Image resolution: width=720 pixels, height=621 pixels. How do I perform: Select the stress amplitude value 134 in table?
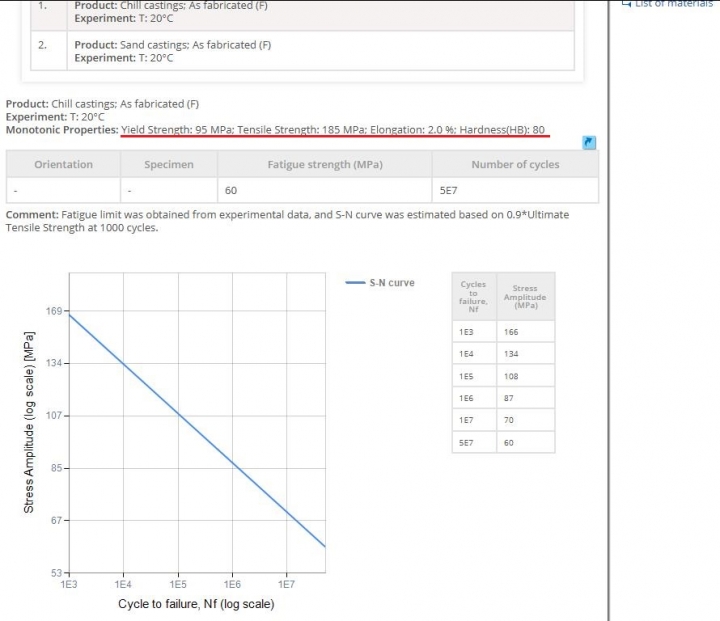pyautogui.click(x=525, y=354)
